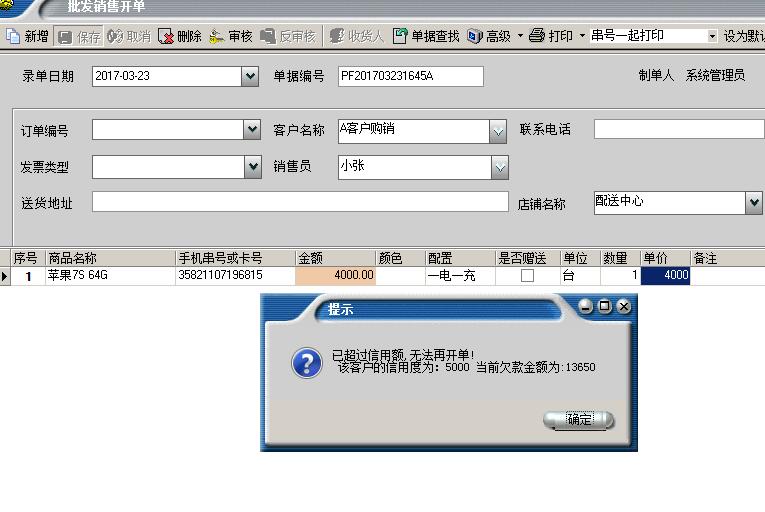This screenshot has height=512, width=765.
Task: Expand the 打印 dropdown arrow
Action: click(582, 36)
